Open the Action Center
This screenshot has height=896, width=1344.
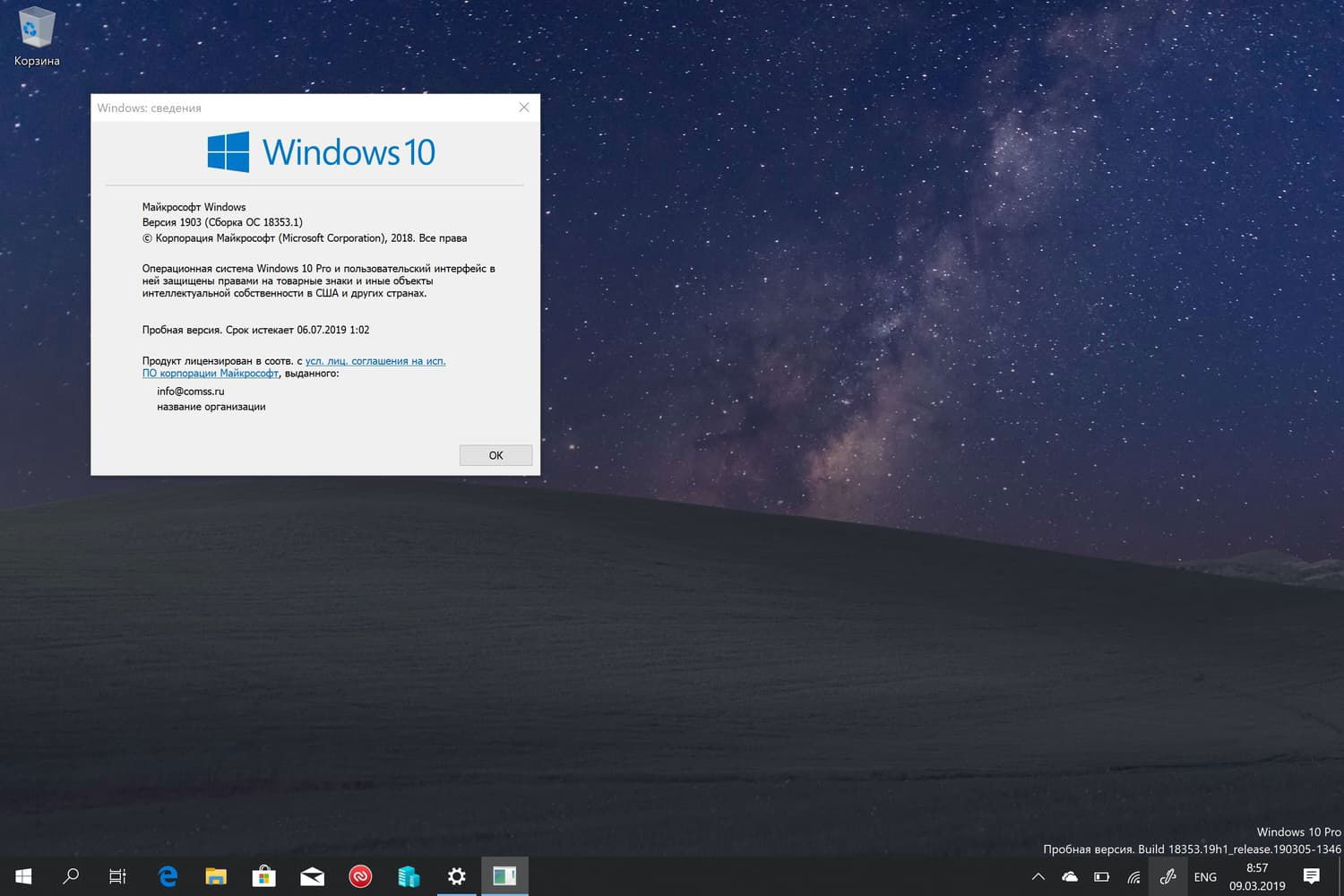pos(1312,876)
